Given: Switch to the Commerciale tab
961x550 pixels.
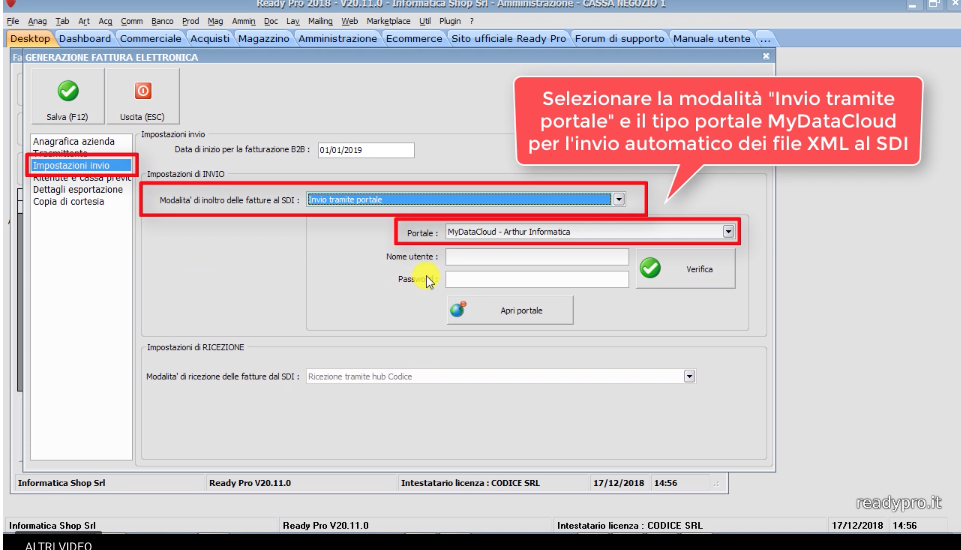Looking at the screenshot, I should [151, 38].
